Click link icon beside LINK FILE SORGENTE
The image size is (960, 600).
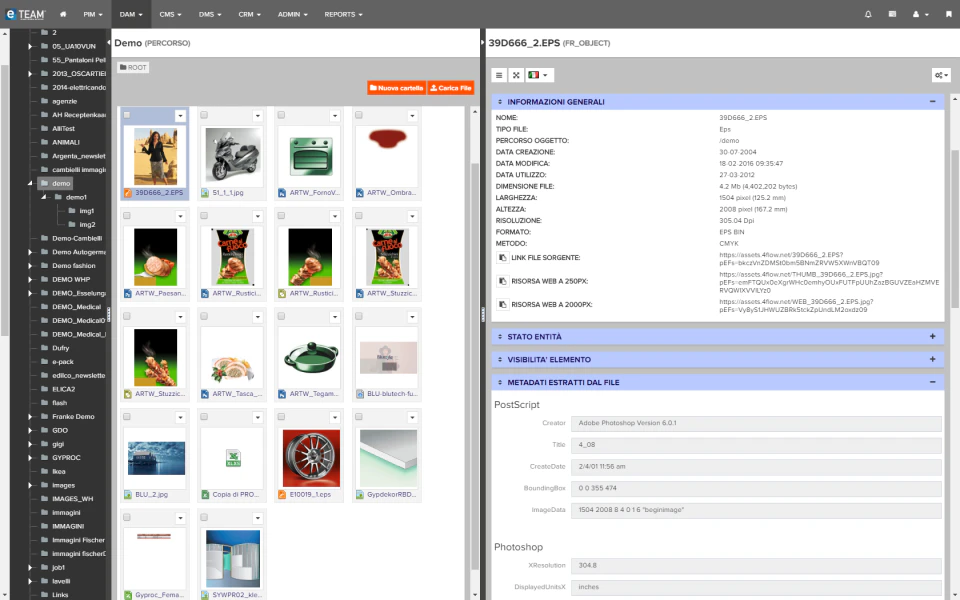[x=504, y=256]
